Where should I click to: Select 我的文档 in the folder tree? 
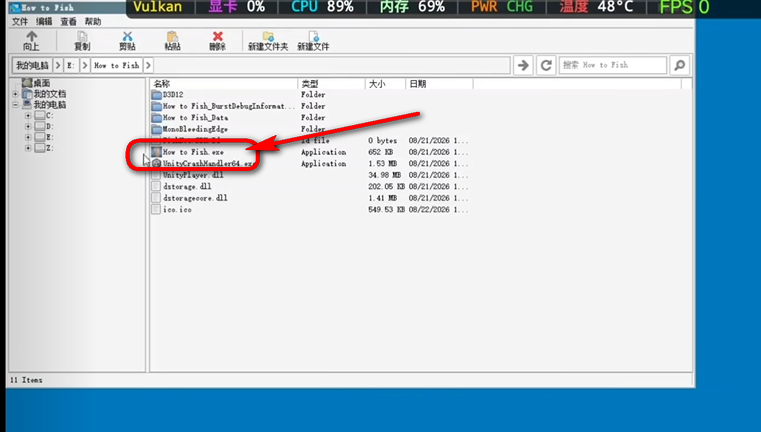point(44,94)
